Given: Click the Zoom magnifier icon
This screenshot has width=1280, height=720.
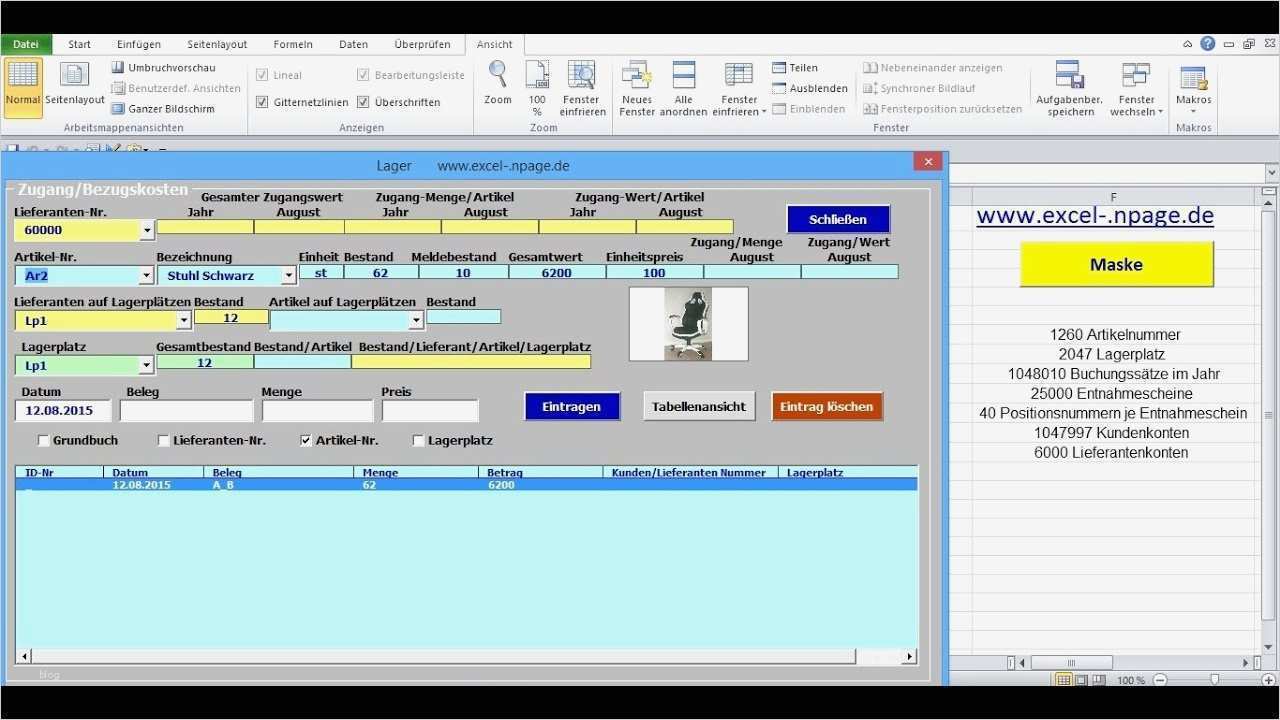Looking at the screenshot, I should (x=497, y=80).
